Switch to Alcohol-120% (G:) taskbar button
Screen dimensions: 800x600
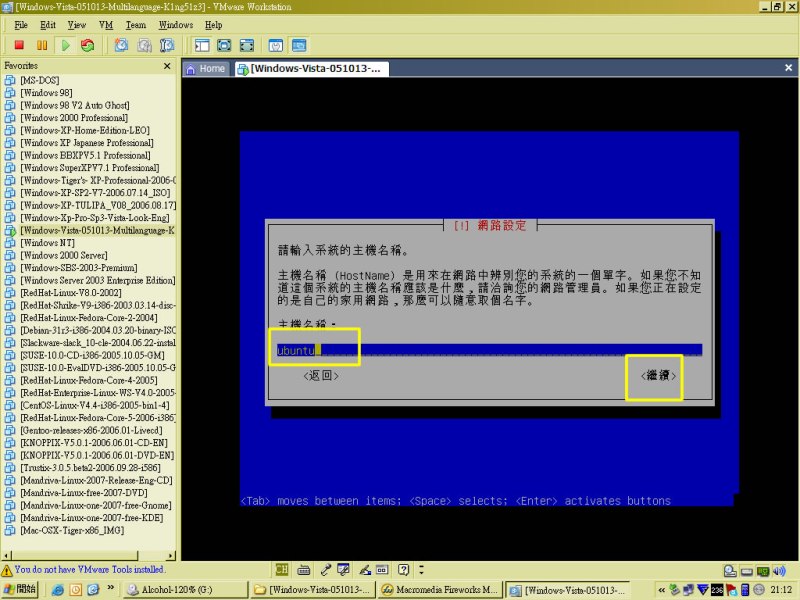click(x=185, y=590)
